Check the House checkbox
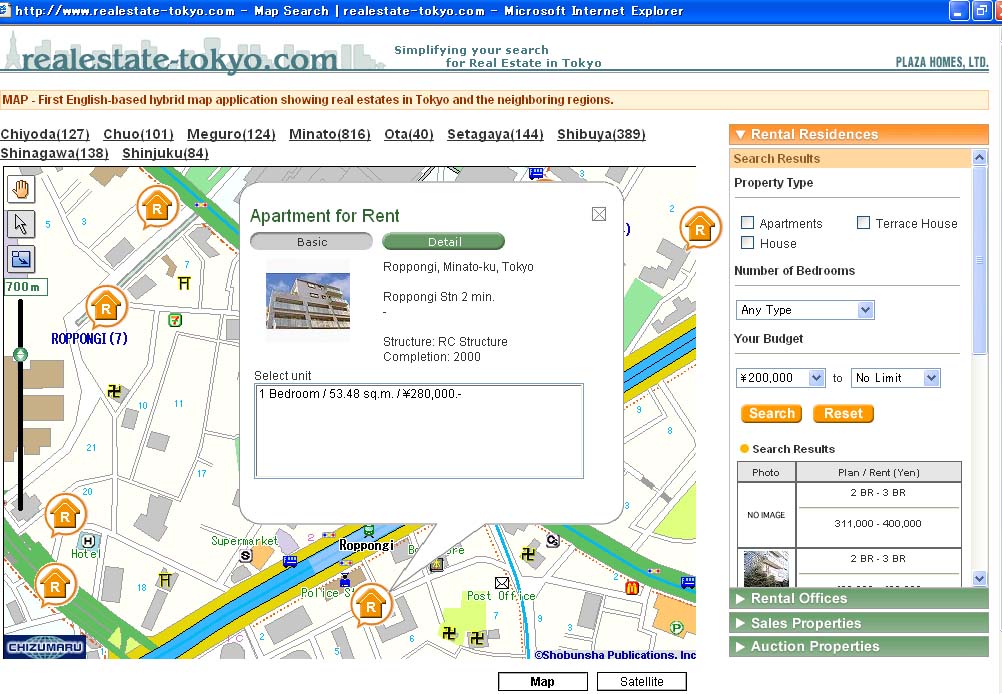 click(747, 242)
